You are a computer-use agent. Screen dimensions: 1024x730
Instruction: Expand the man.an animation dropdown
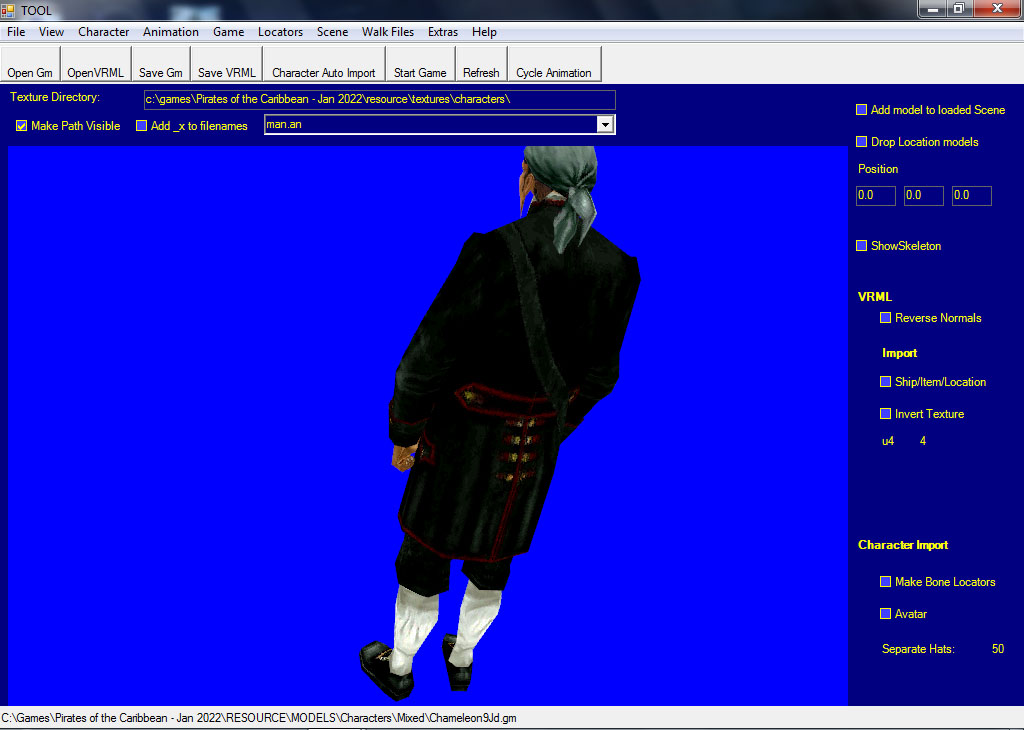point(604,124)
